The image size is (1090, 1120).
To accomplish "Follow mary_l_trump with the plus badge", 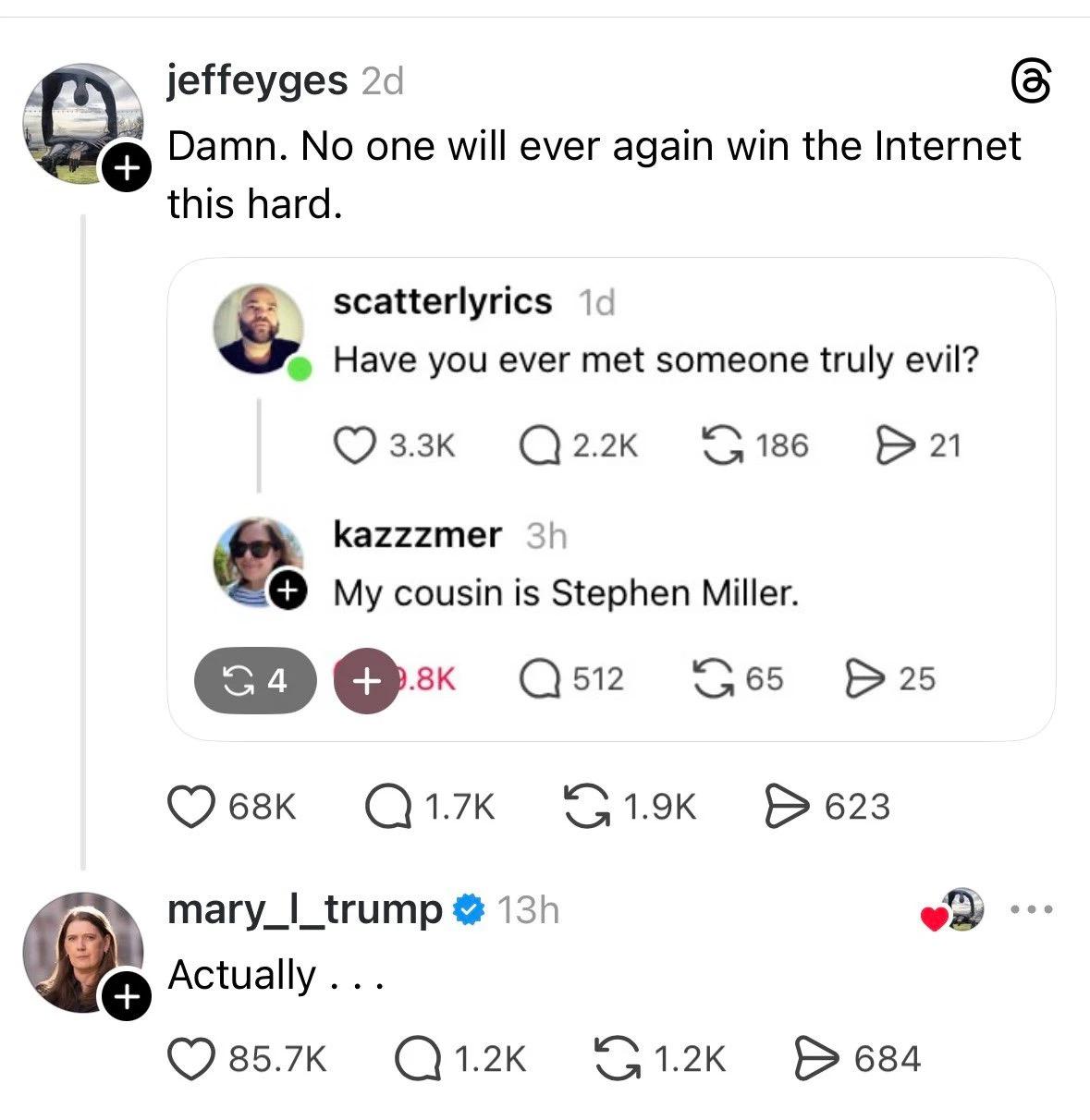I will (126, 997).
